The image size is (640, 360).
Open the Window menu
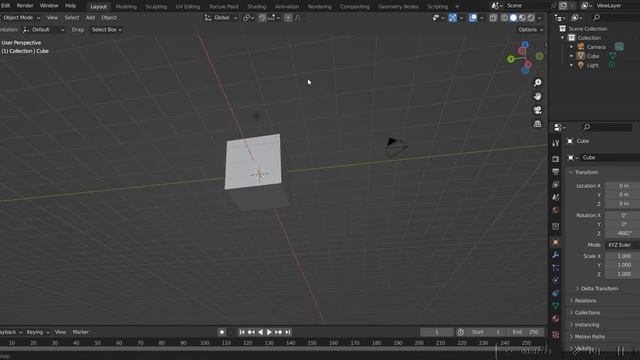49,6
